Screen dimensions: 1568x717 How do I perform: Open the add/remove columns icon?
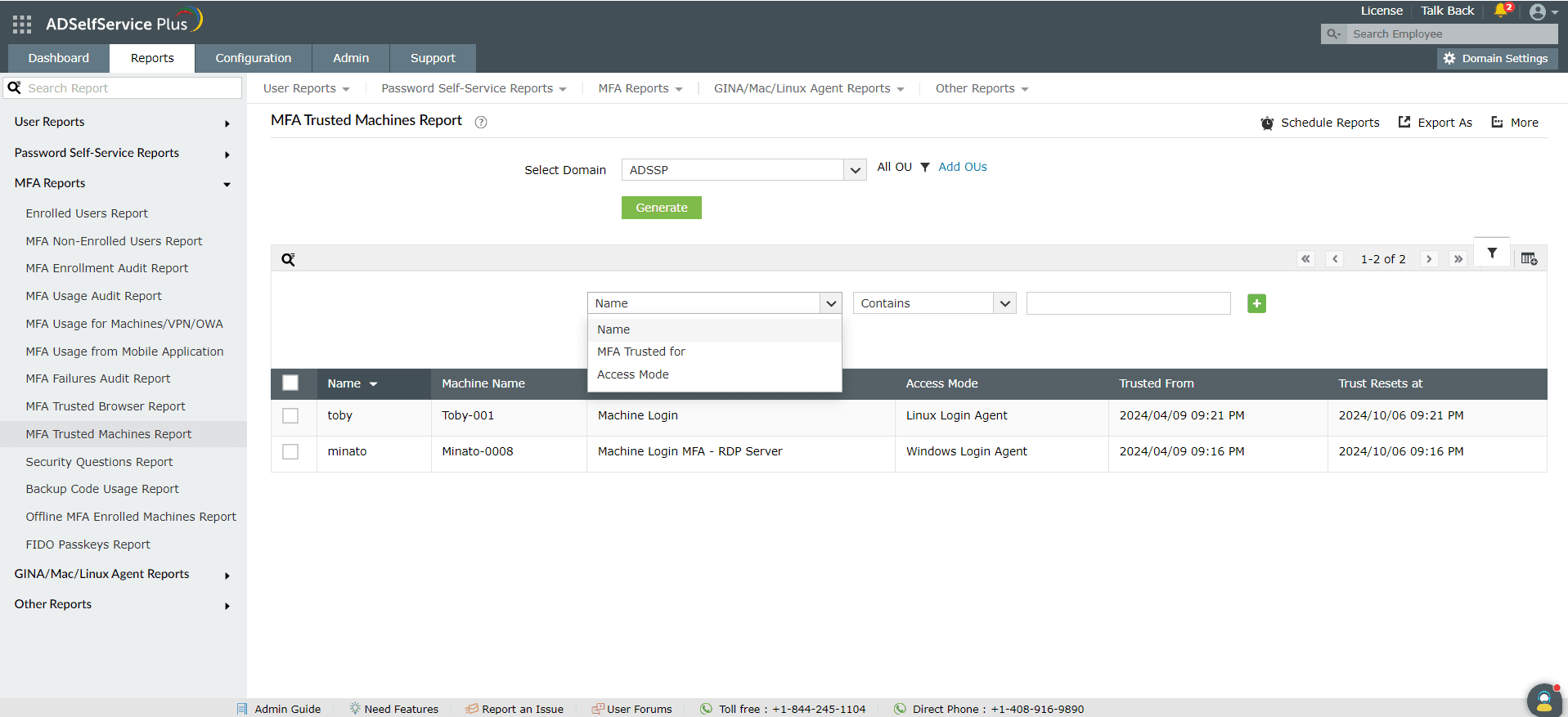(1529, 259)
